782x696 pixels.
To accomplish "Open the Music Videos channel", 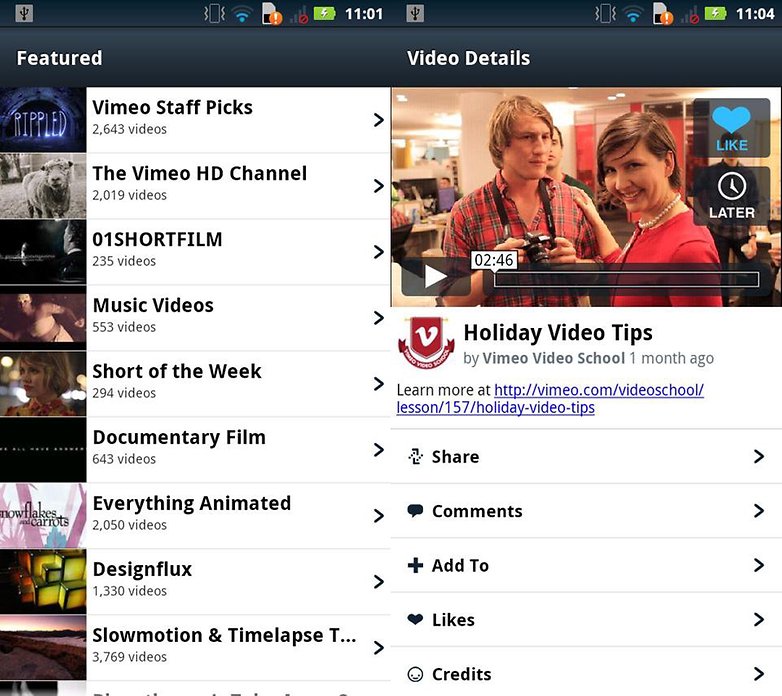I will (x=195, y=318).
